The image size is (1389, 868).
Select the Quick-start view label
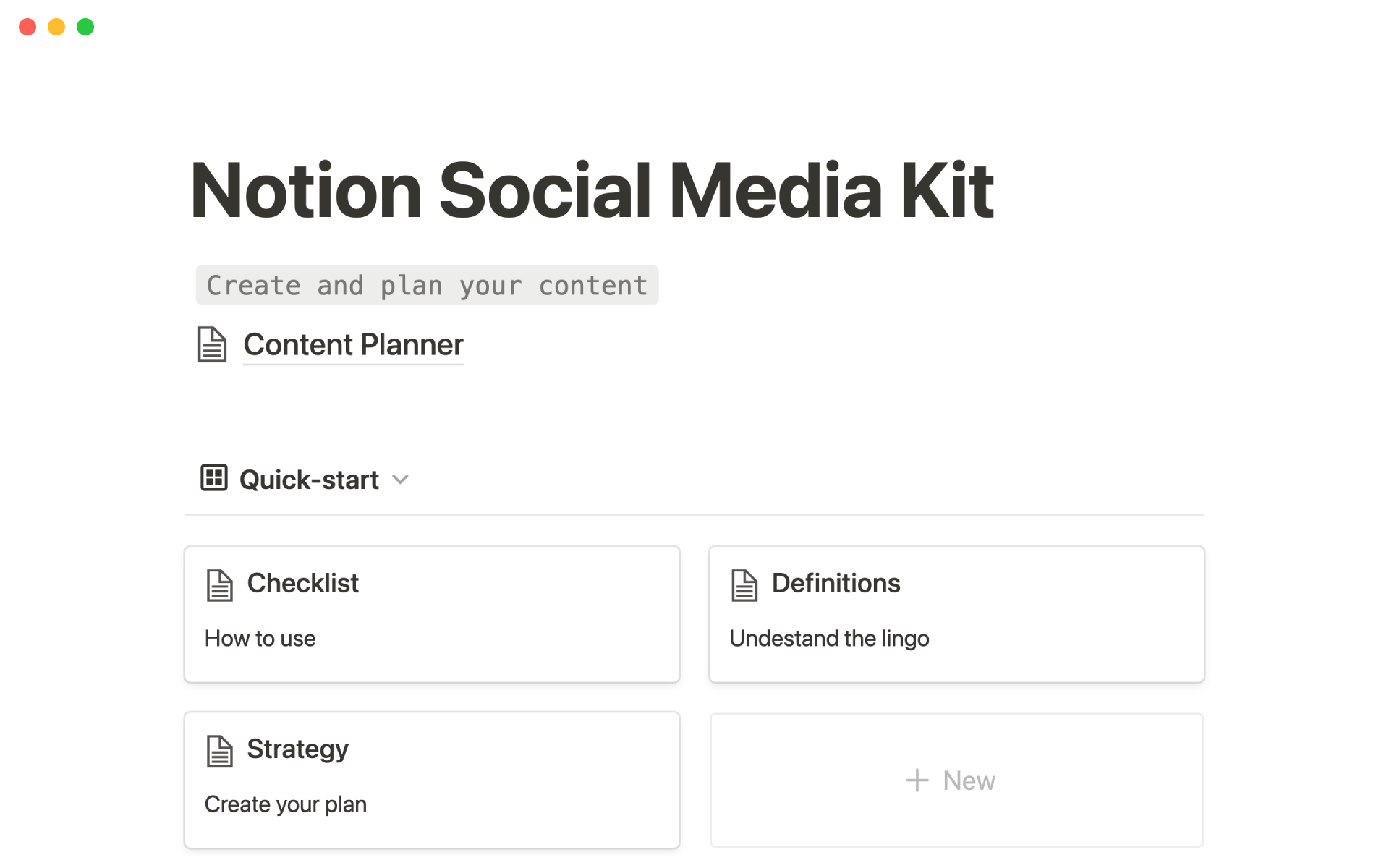(309, 480)
